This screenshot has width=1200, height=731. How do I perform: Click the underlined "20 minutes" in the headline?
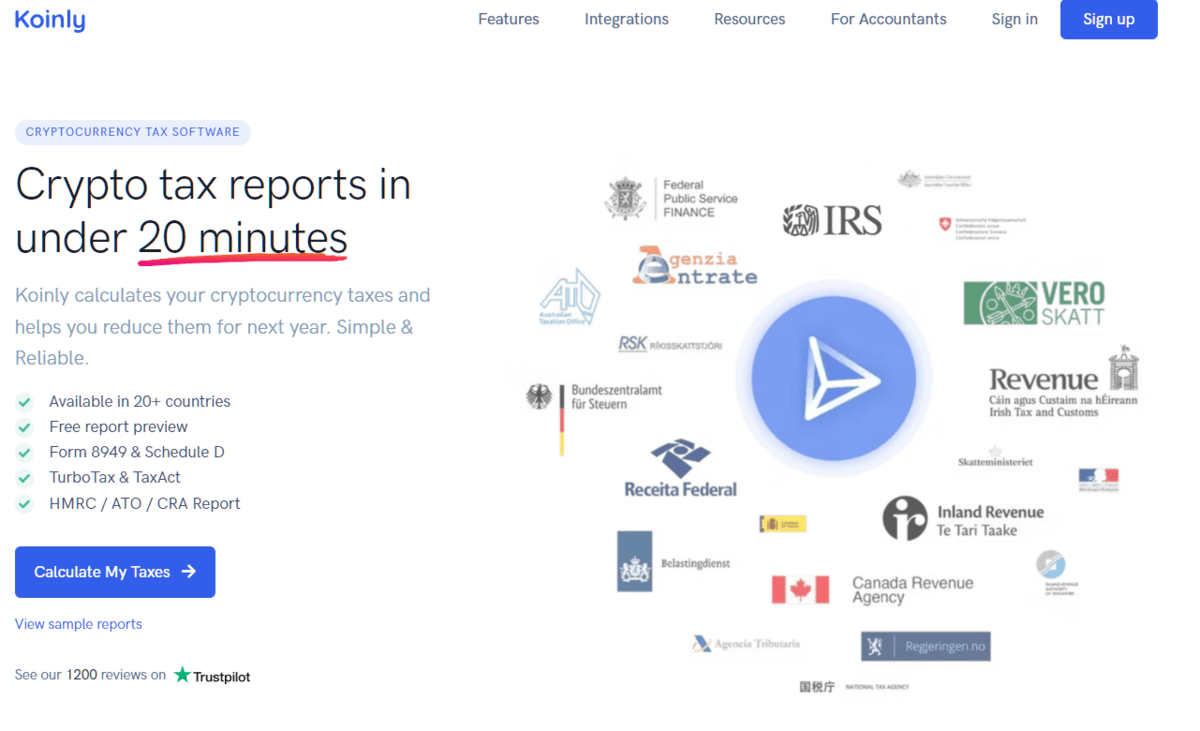(x=243, y=239)
